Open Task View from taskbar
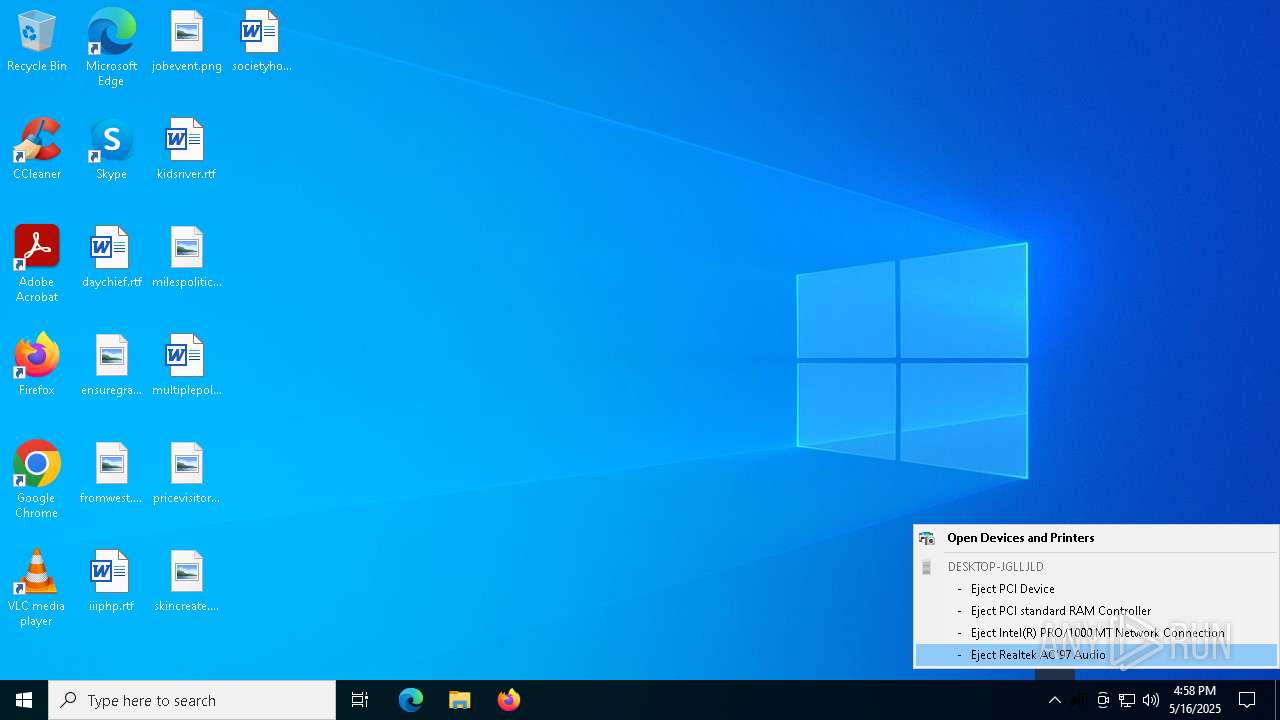This screenshot has width=1280, height=720. click(x=360, y=700)
